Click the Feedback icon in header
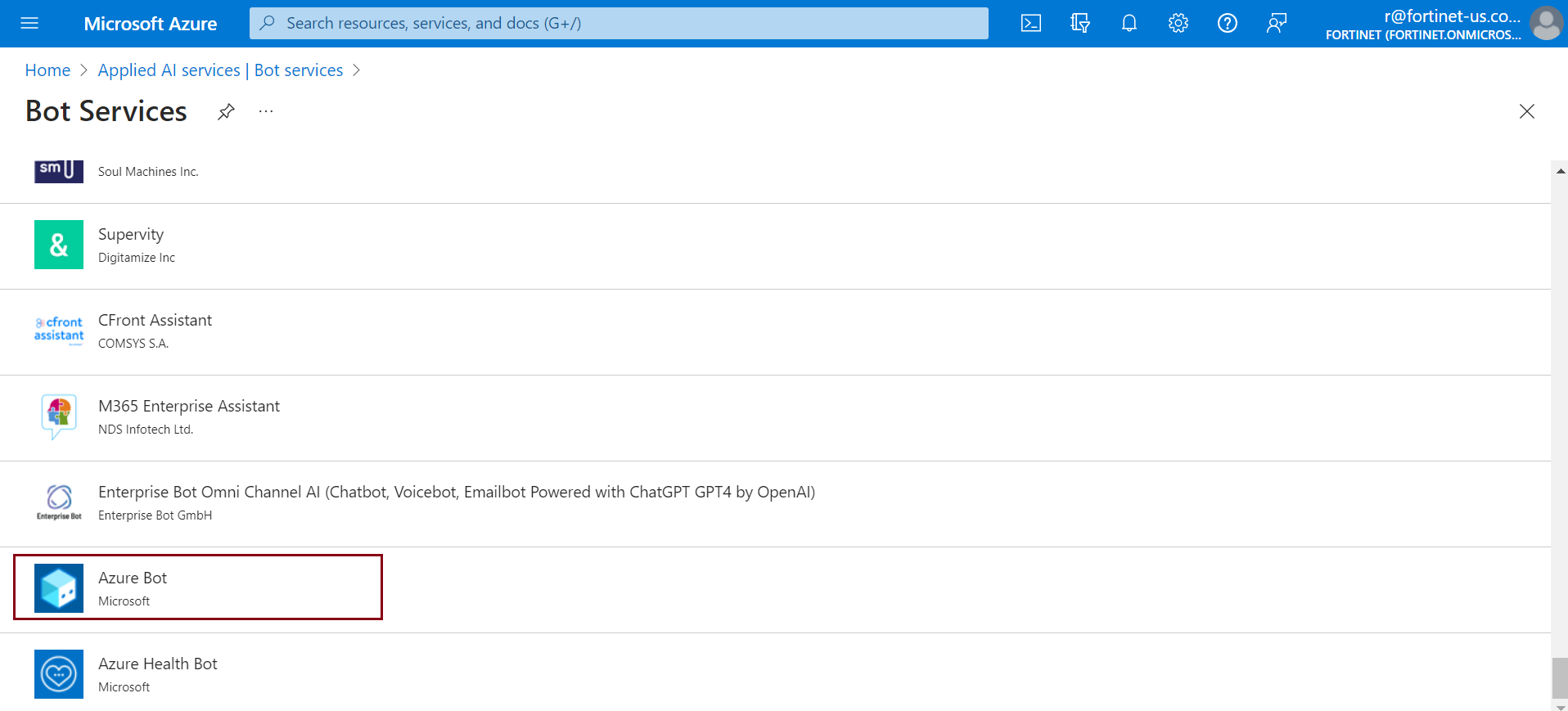The width and height of the screenshot is (1568, 711). (x=1277, y=24)
